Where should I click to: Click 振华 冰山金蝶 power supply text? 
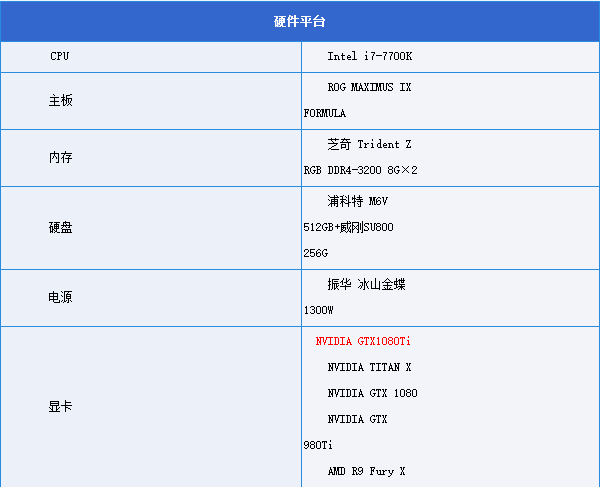[x=366, y=284]
